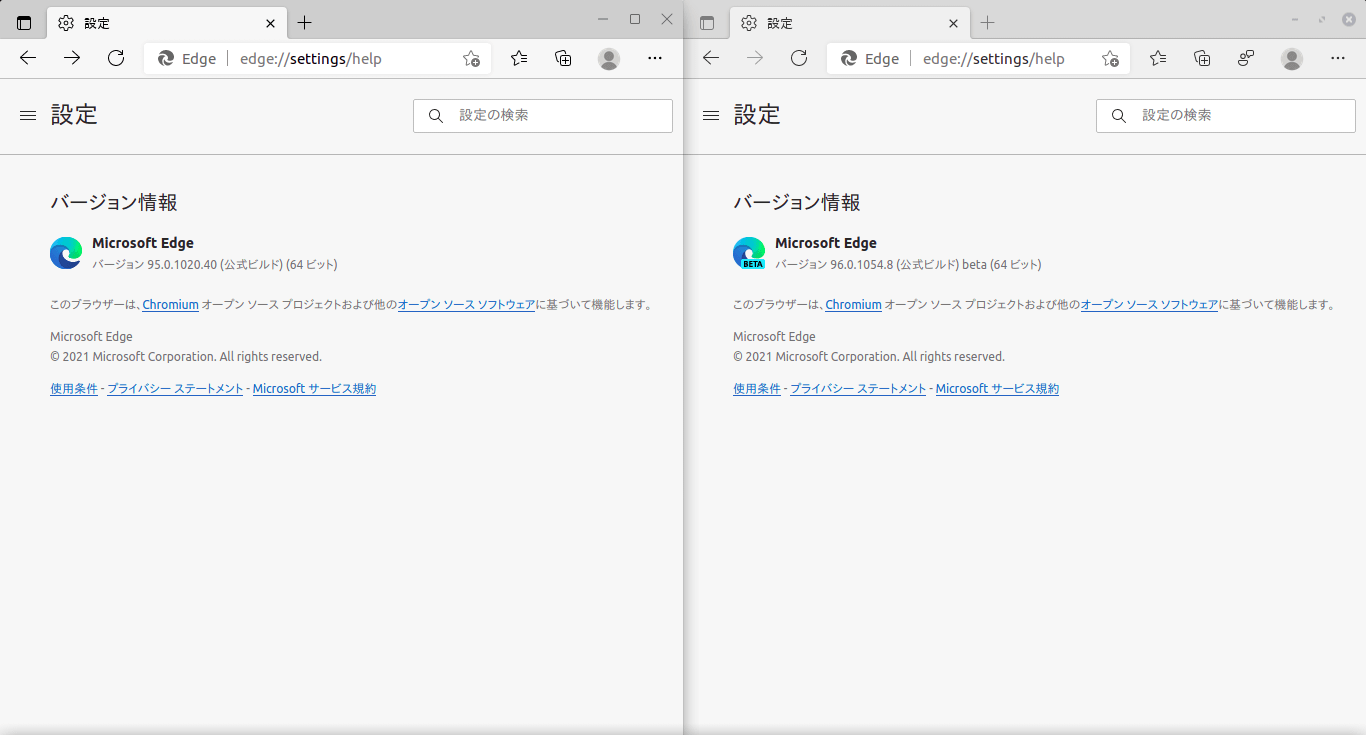Open tab actions menu in right Edge Beta window
Viewport: 1366px width, 735px height.
coord(707,23)
